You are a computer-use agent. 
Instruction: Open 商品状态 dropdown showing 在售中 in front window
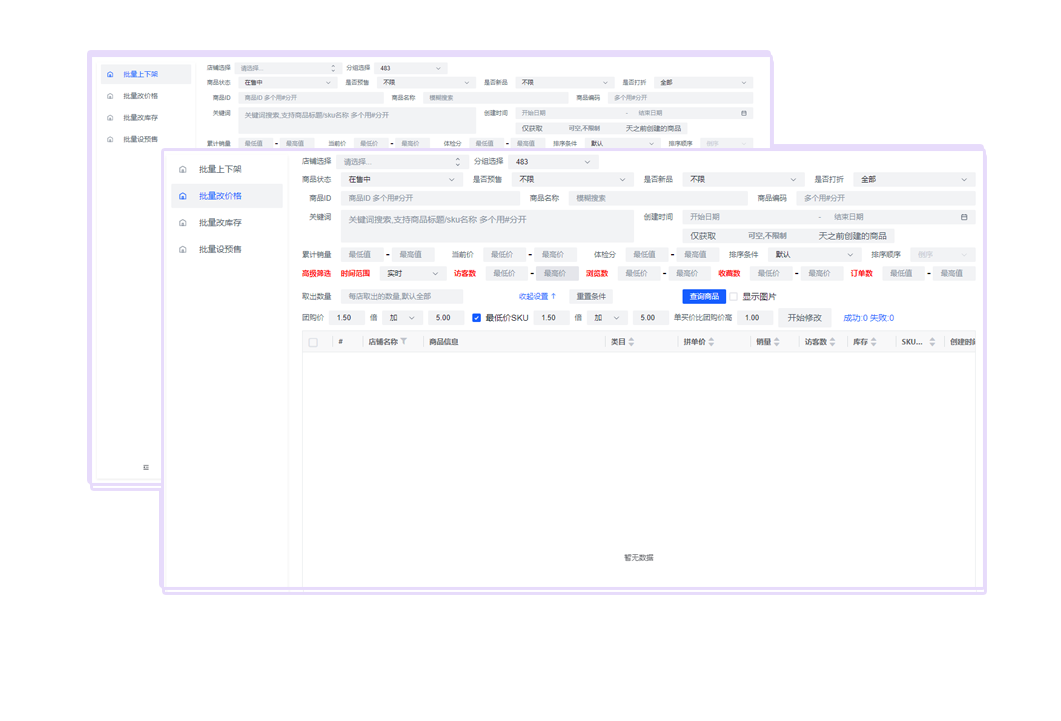(401, 180)
